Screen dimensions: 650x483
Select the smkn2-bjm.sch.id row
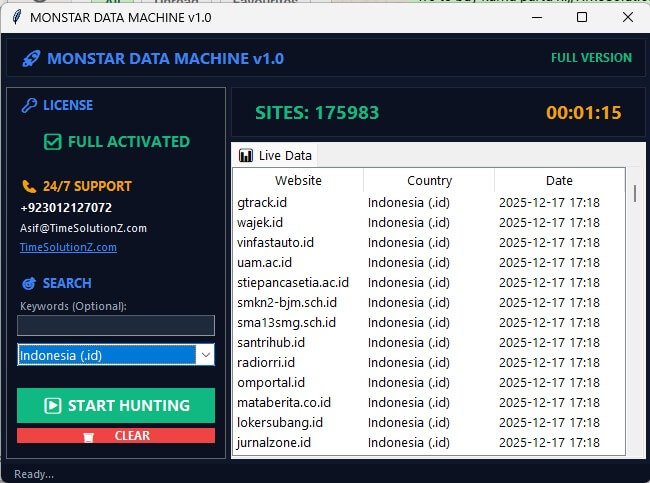[429, 303]
